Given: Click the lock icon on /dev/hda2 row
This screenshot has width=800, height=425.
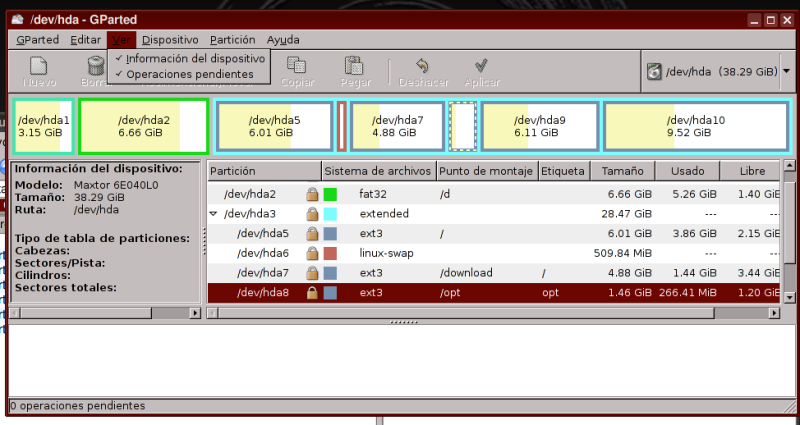Looking at the screenshot, I should [312, 194].
